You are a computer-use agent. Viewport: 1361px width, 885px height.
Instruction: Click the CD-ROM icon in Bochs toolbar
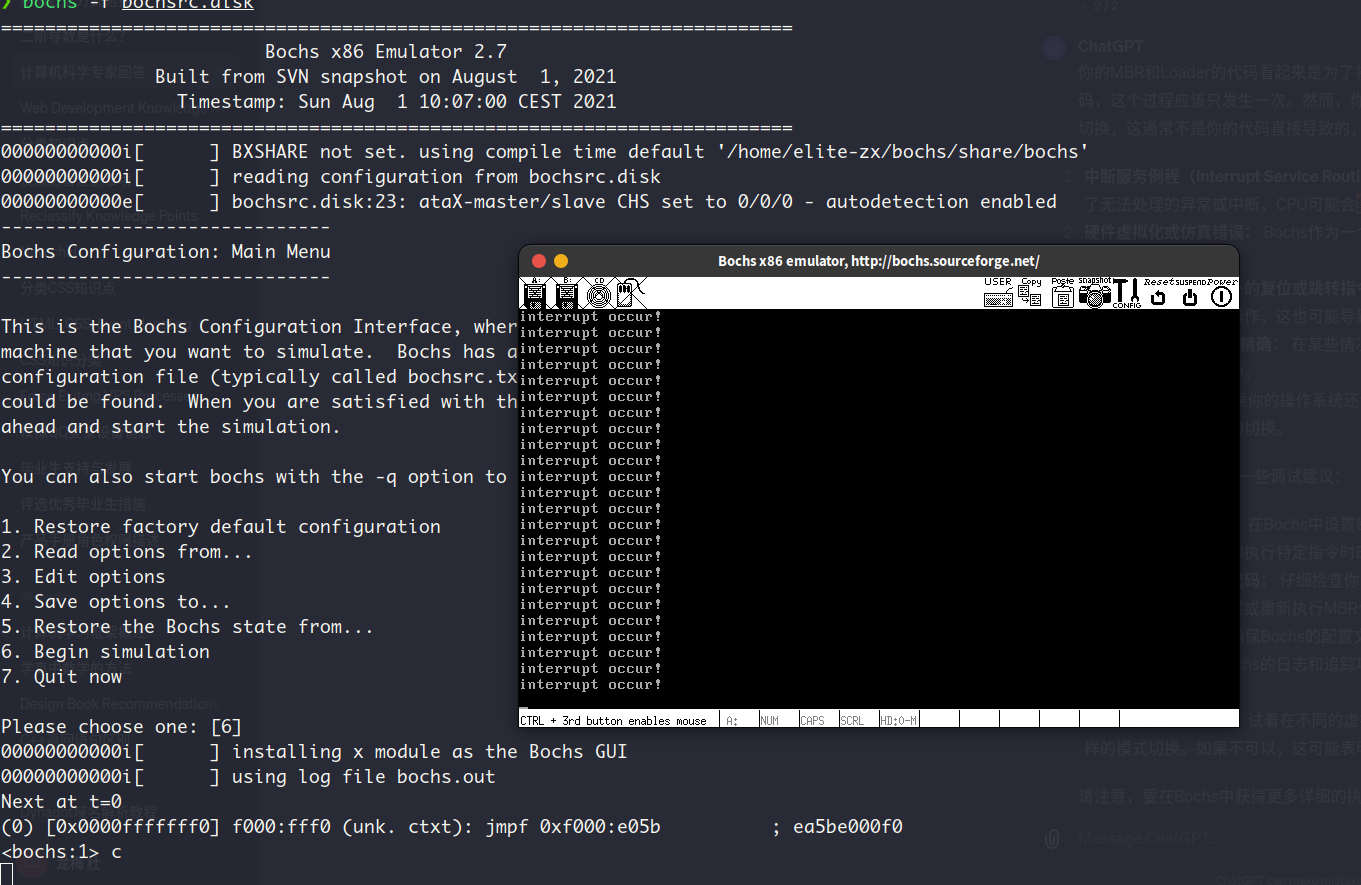(x=598, y=294)
